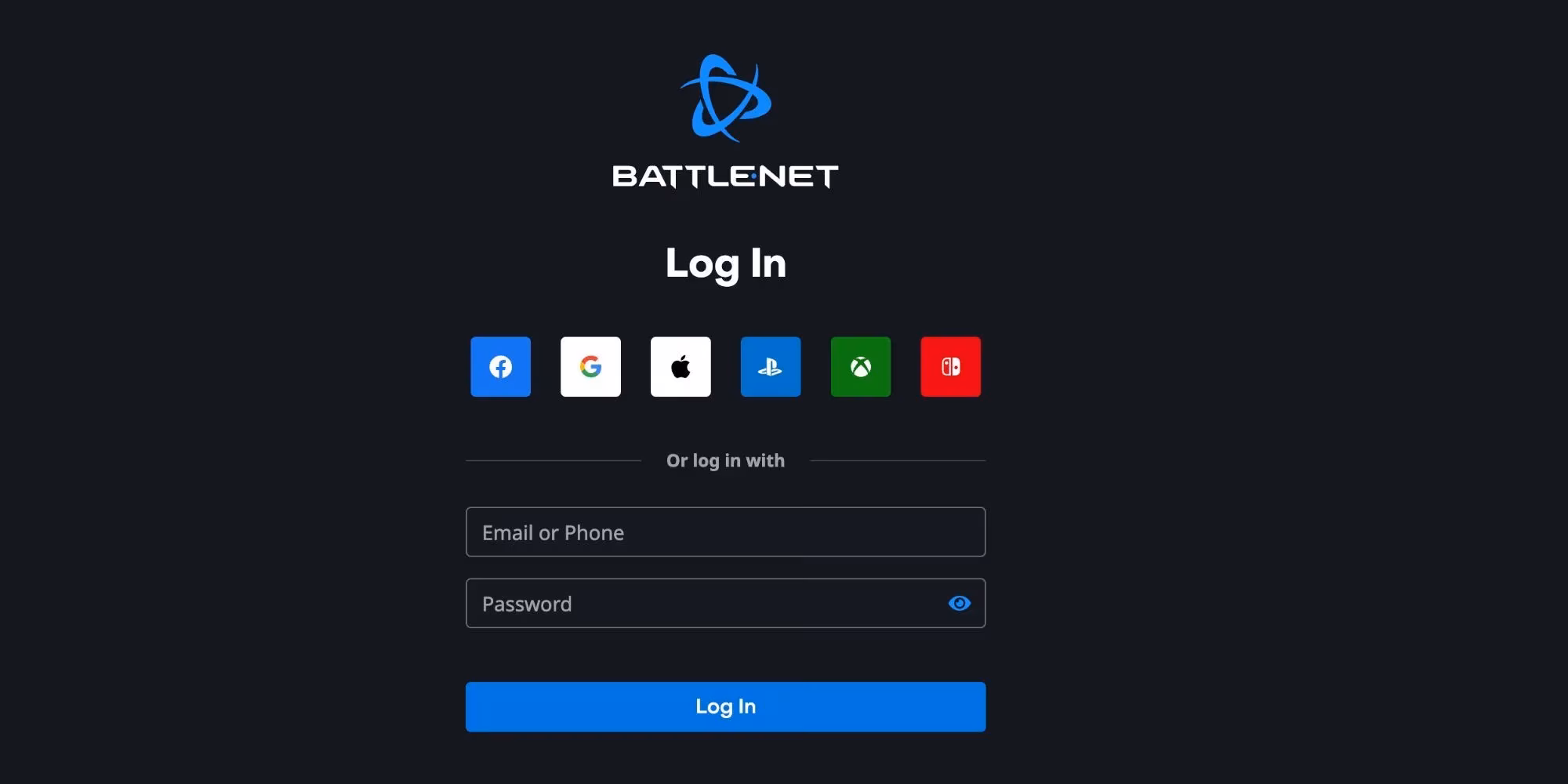The image size is (1568, 784).
Task: Log in with the Xbox icon
Action: click(x=861, y=367)
